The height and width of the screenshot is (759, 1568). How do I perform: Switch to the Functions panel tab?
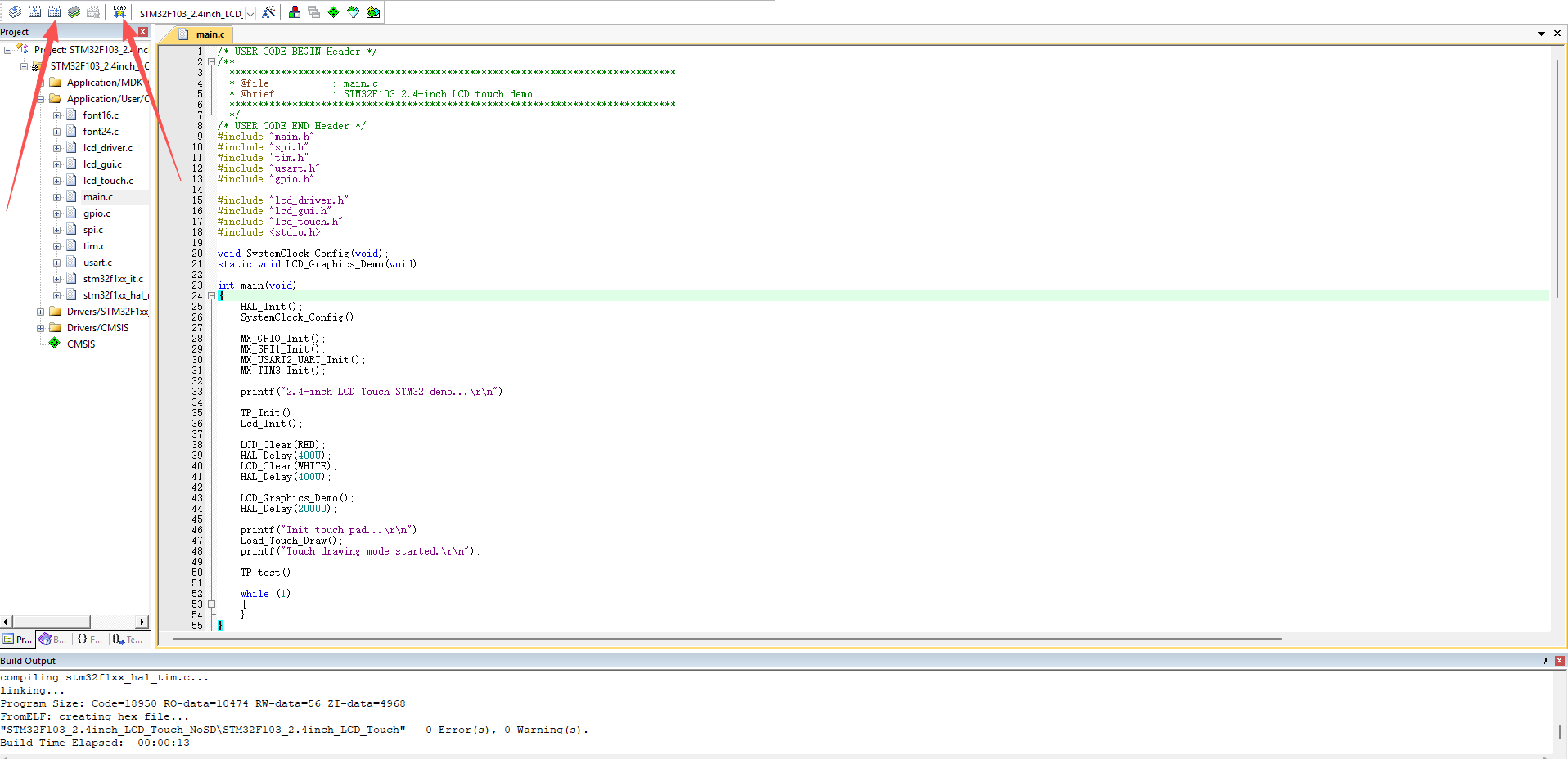coord(90,640)
